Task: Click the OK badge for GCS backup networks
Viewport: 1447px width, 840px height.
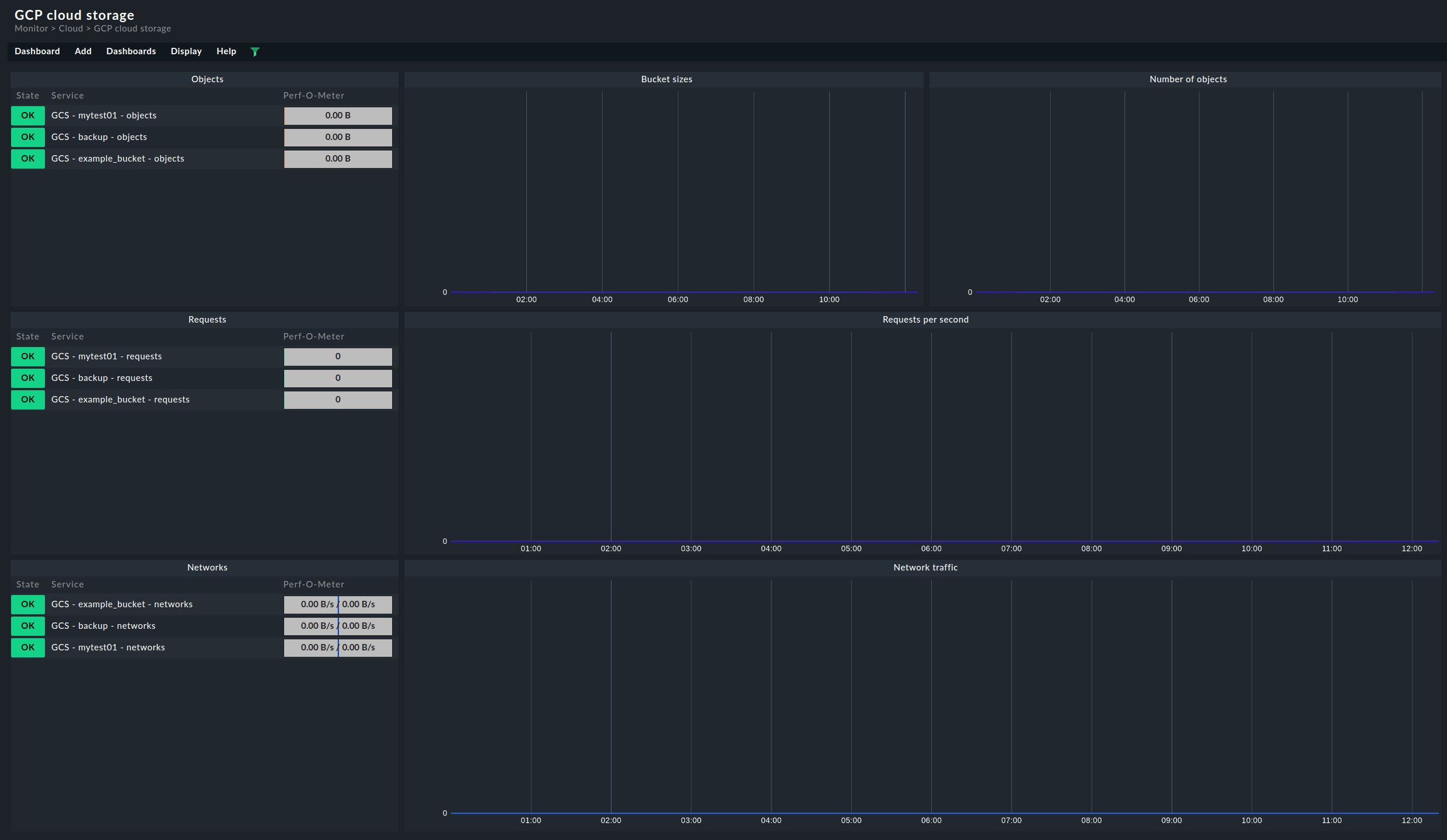Action: pyautogui.click(x=27, y=626)
